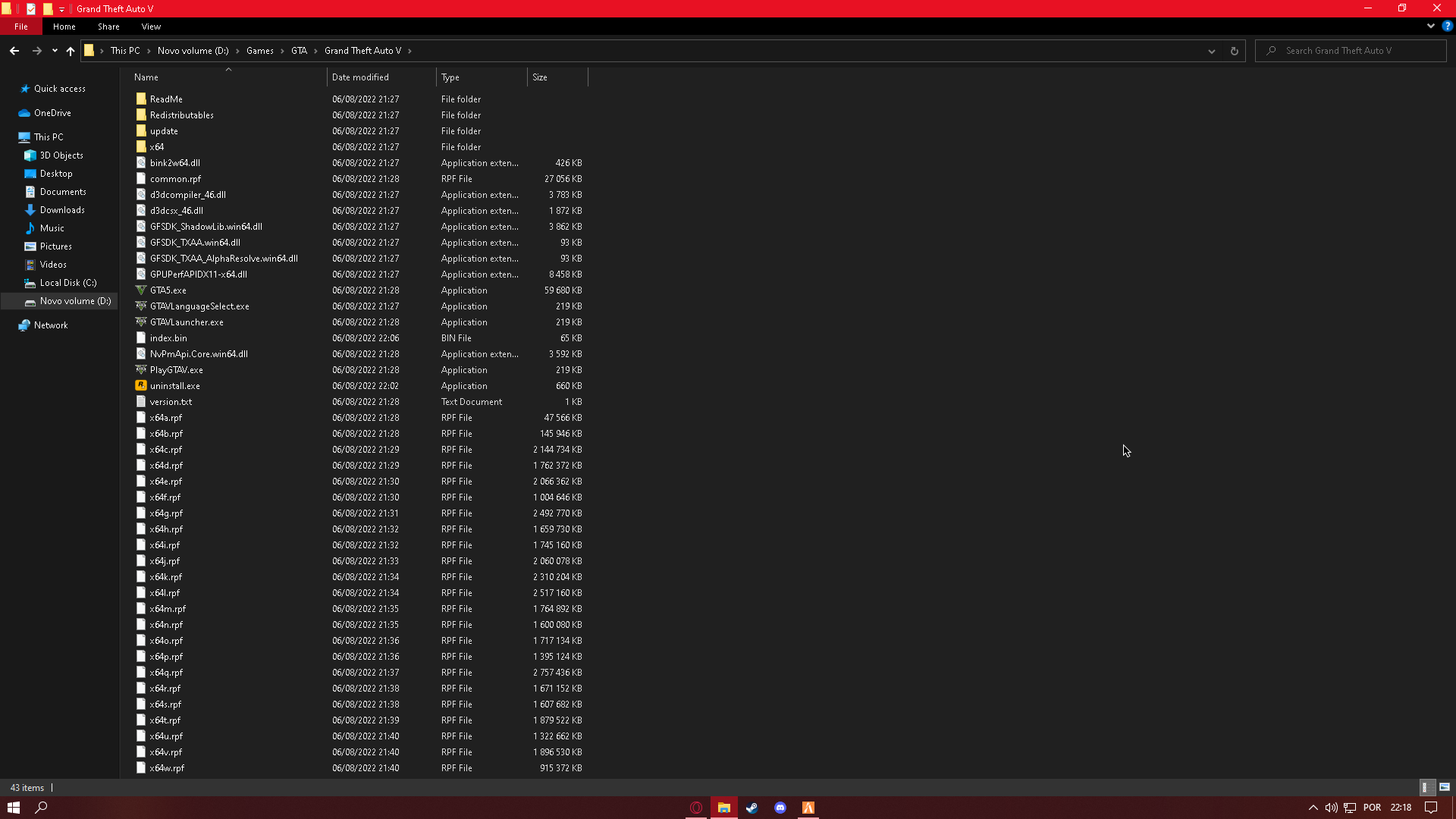Switch to details view toggle
Screen dimensions: 1456x819
1426,787
